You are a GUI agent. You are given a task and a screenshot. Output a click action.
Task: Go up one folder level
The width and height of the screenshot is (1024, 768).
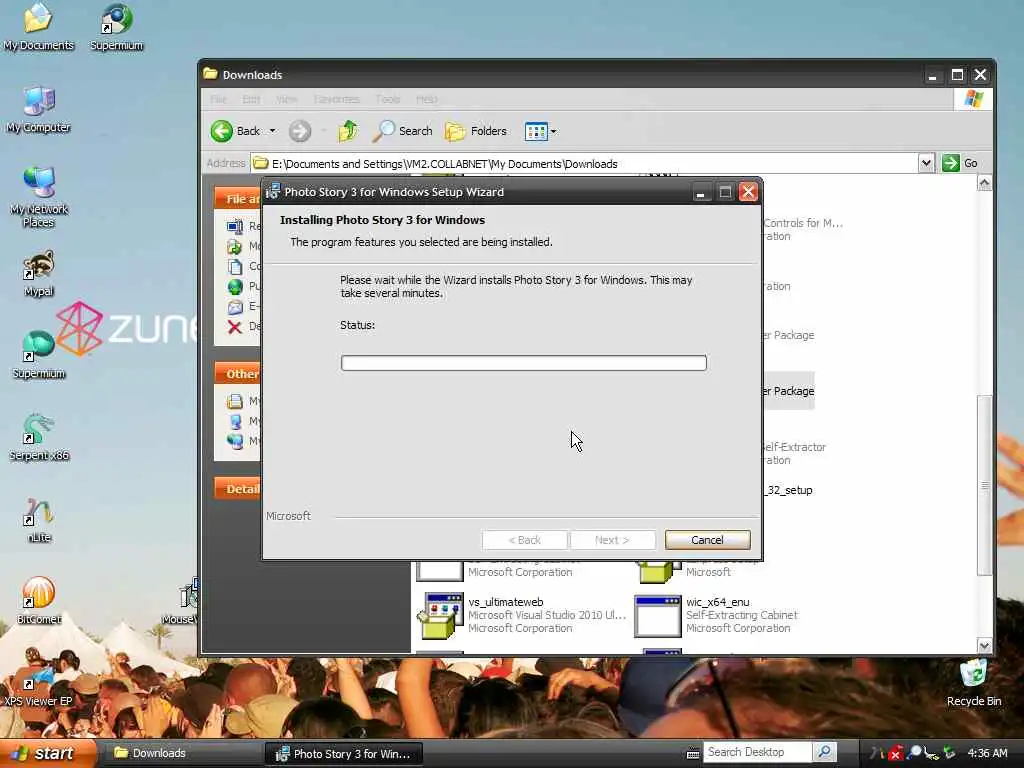(348, 131)
